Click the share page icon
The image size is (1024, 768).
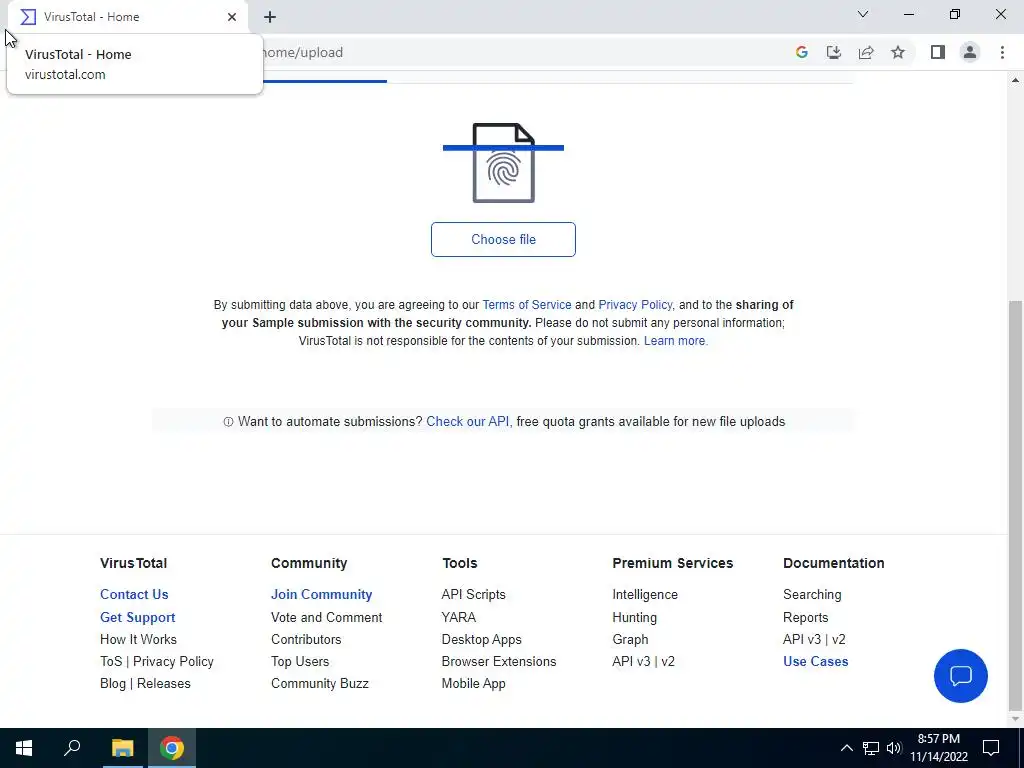click(866, 52)
